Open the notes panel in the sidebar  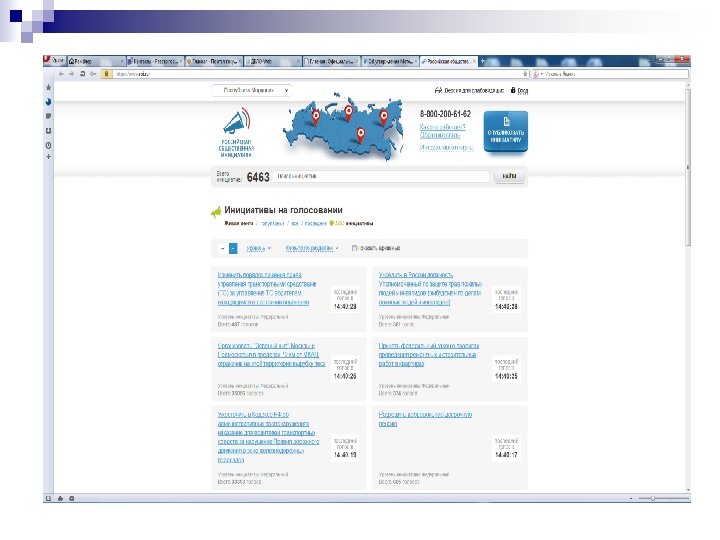click(x=48, y=116)
